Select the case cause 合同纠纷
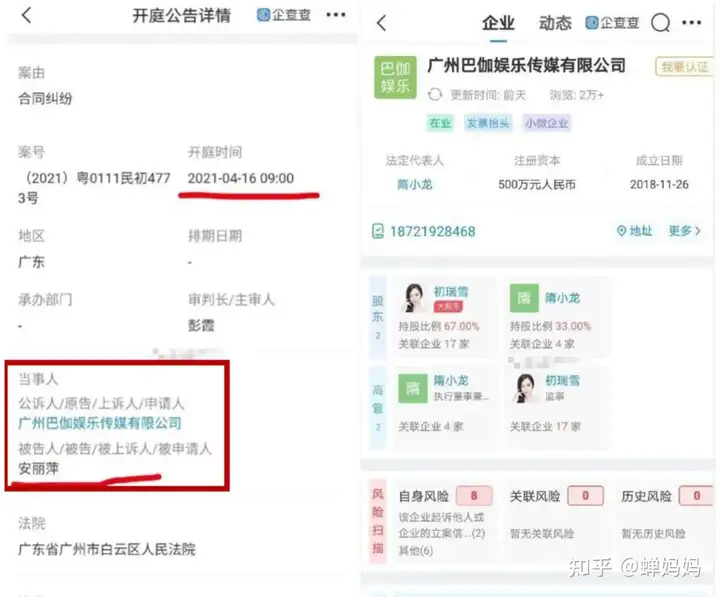720x597 pixels. [45, 98]
